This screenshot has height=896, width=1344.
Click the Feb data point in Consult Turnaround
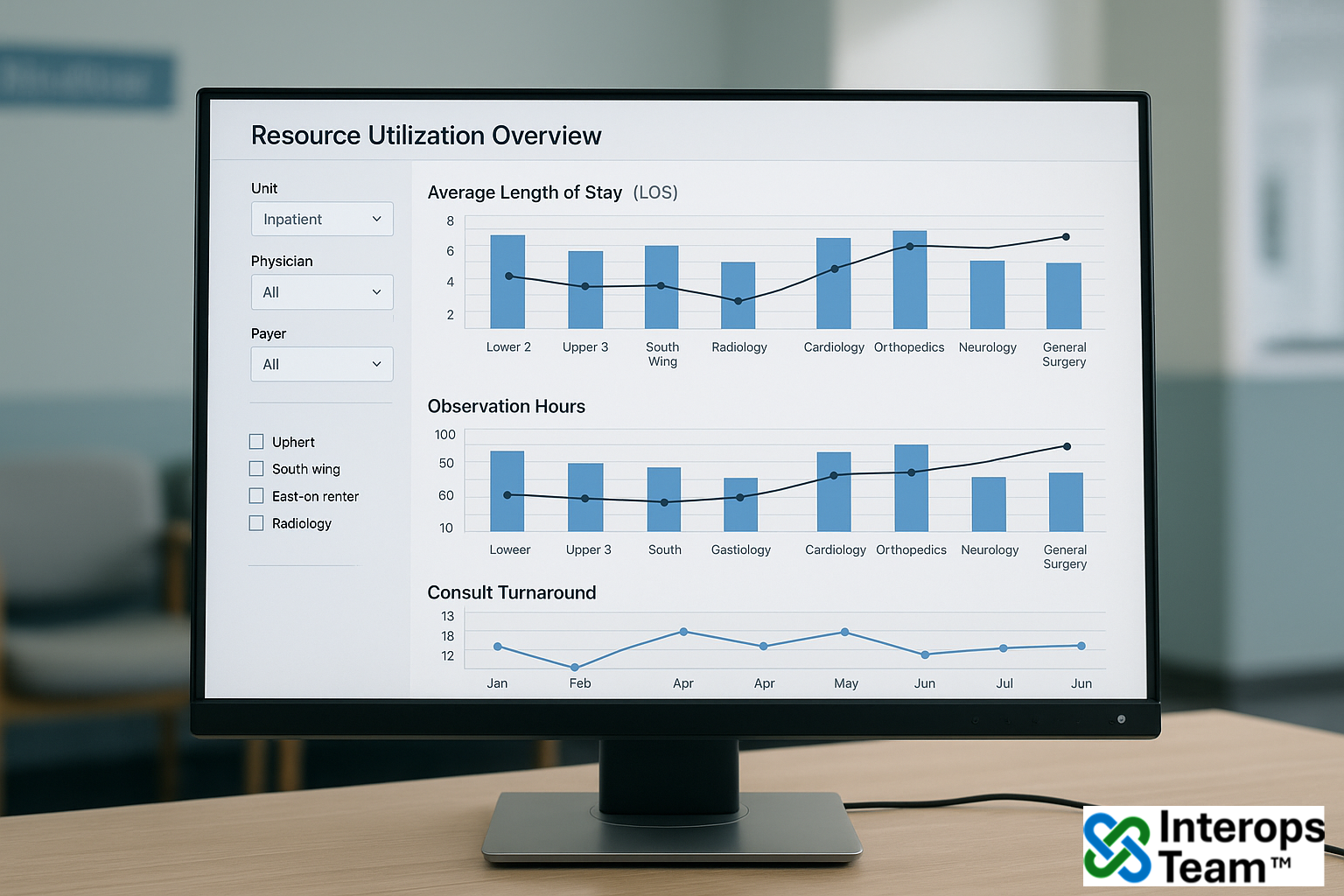click(575, 668)
